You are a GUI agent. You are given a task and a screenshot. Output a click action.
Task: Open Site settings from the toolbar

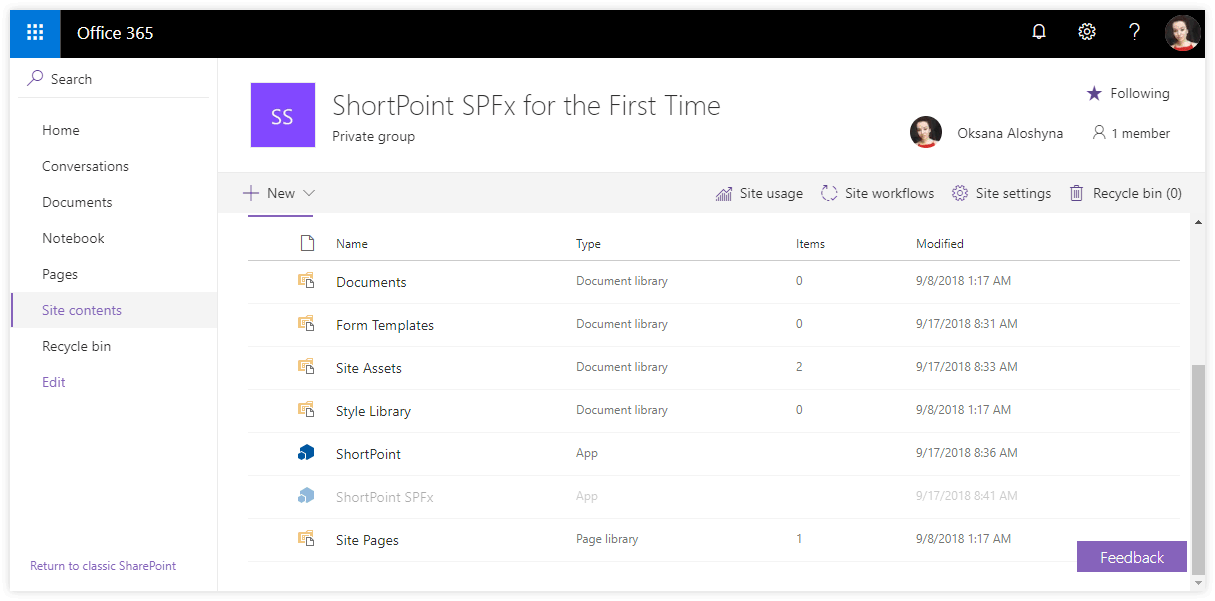[x=1001, y=192]
